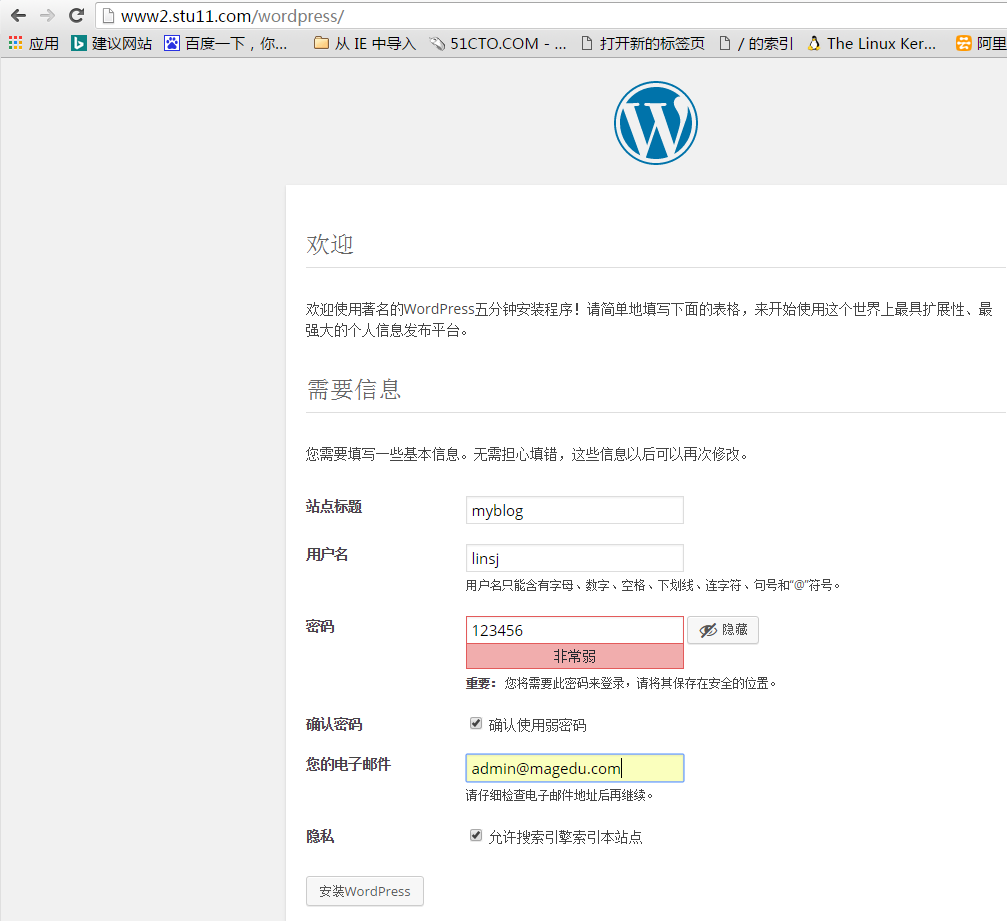Viewport: 1007px width, 921px height.
Task: Click the 您的电子邮件 label
Action: coord(348,764)
